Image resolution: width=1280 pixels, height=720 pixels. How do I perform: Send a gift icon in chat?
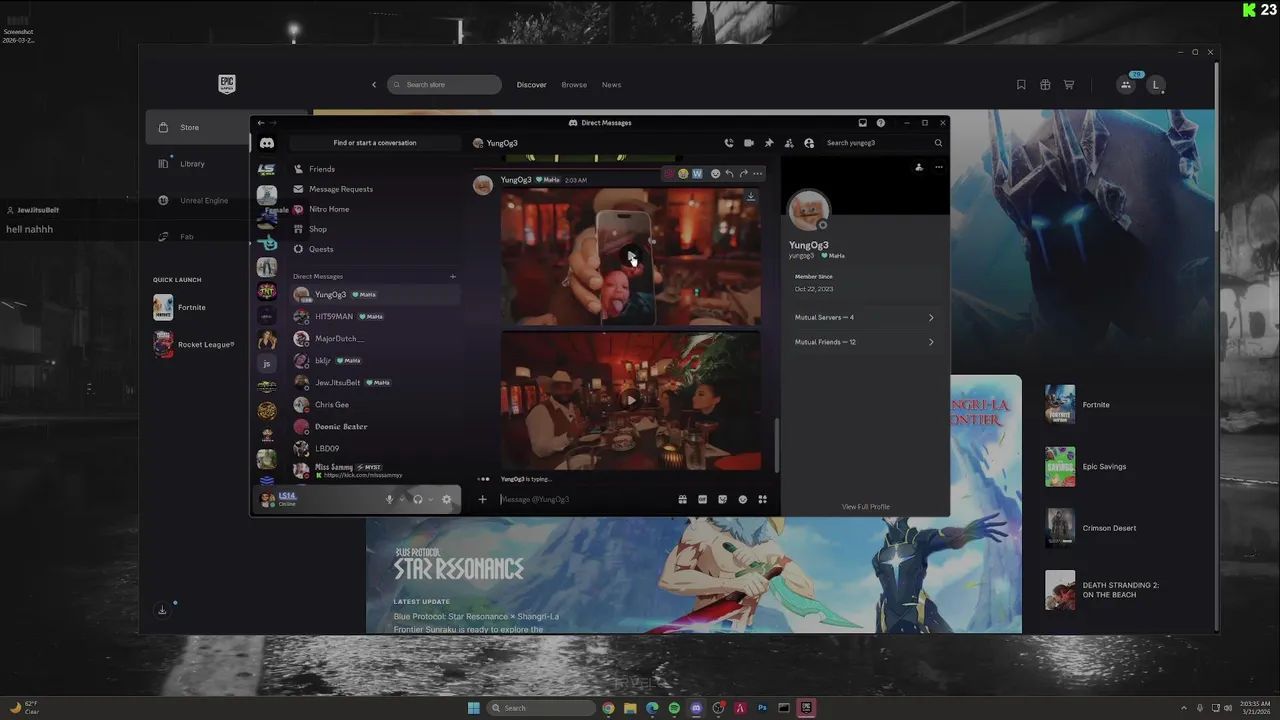pos(682,499)
